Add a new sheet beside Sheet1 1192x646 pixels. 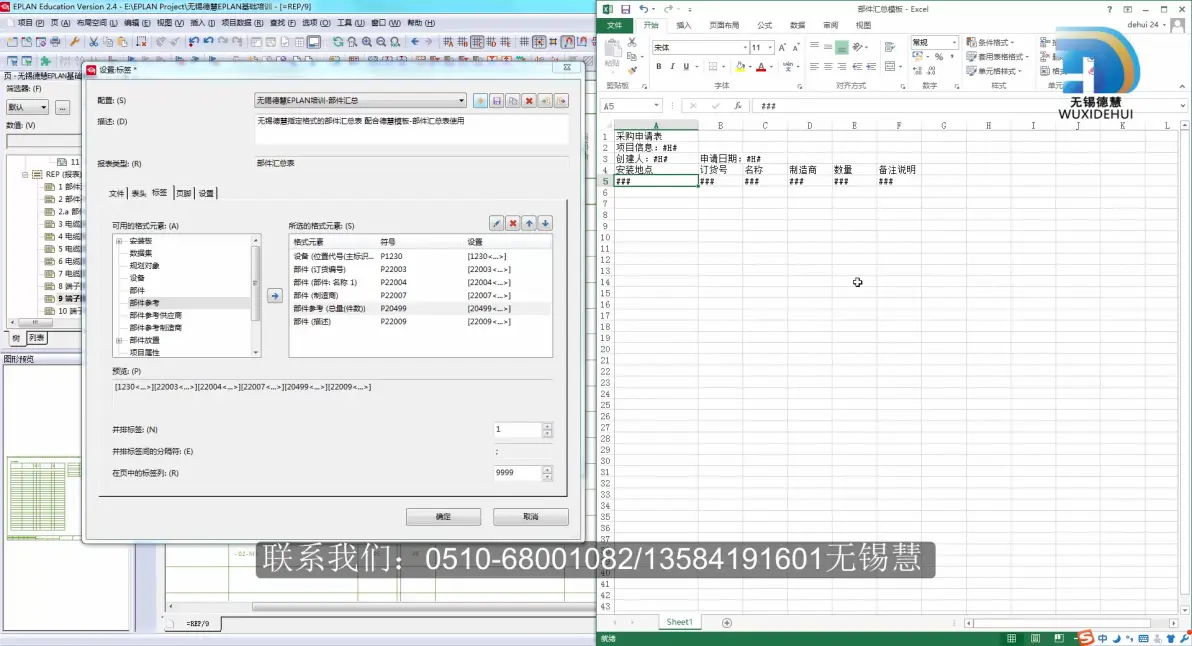tap(727, 622)
